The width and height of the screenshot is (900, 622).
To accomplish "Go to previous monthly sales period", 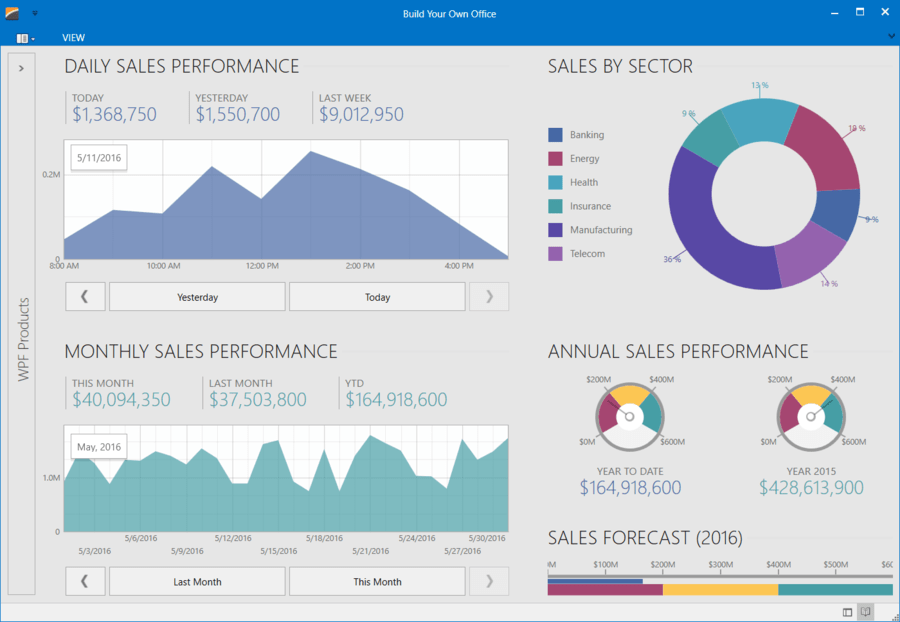I will coord(85,581).
